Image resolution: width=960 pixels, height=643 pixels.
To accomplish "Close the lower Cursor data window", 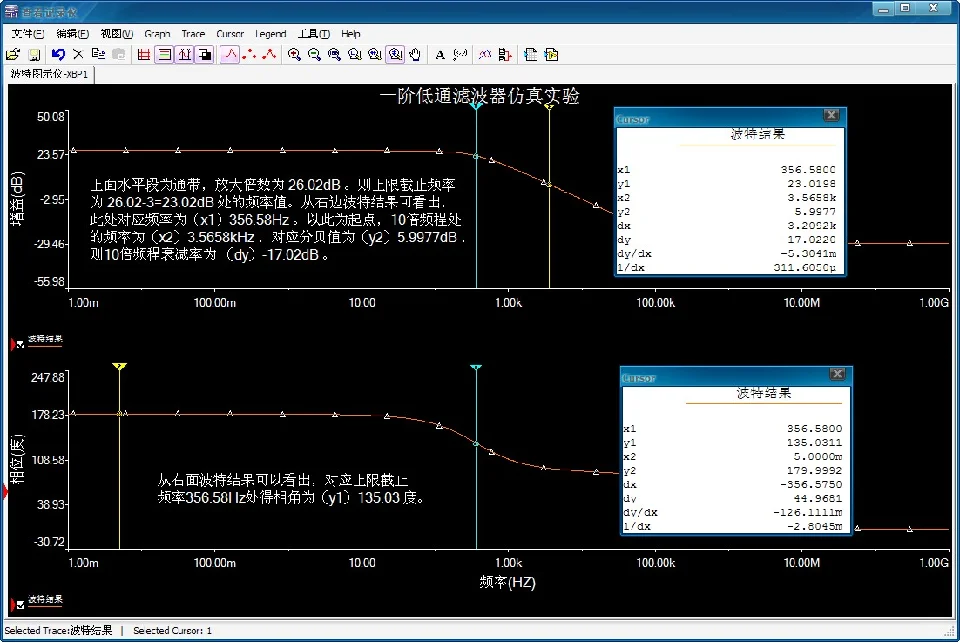I will pos(838,374).
